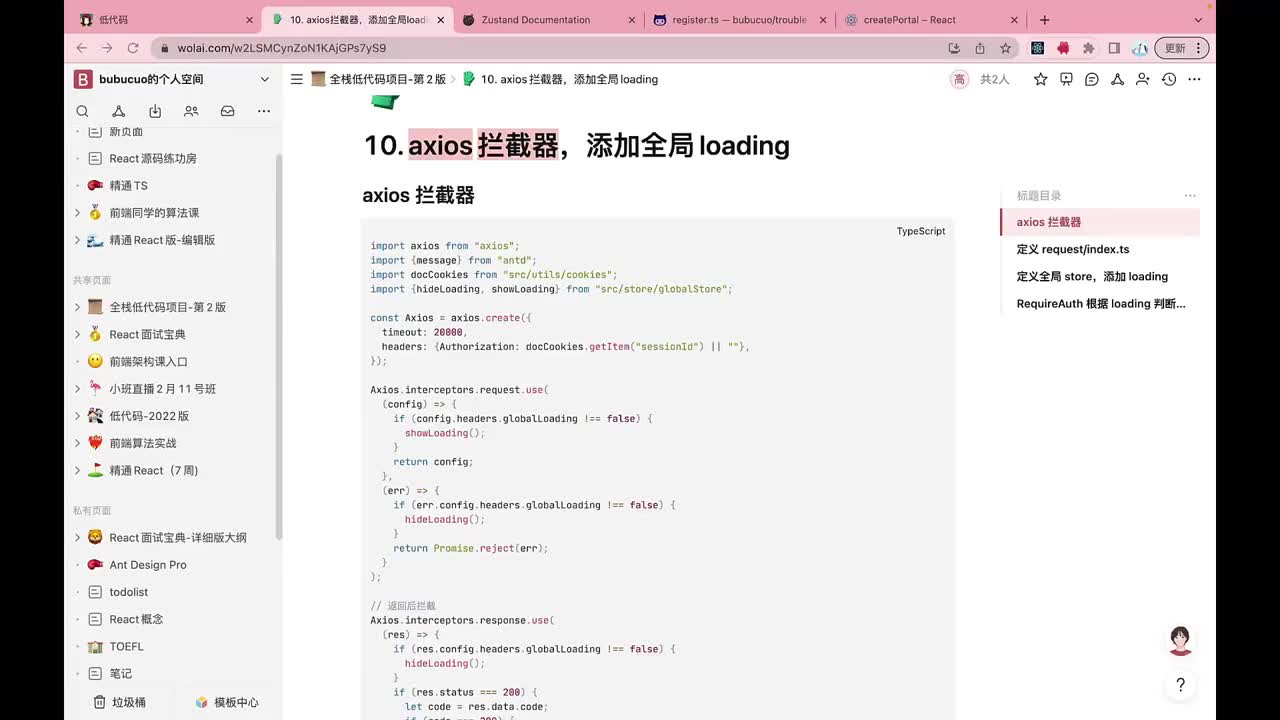Expand the 全栈低代码项目-第2版 sidebar item
1280x720 pixels.
click(x=77, y=307)
